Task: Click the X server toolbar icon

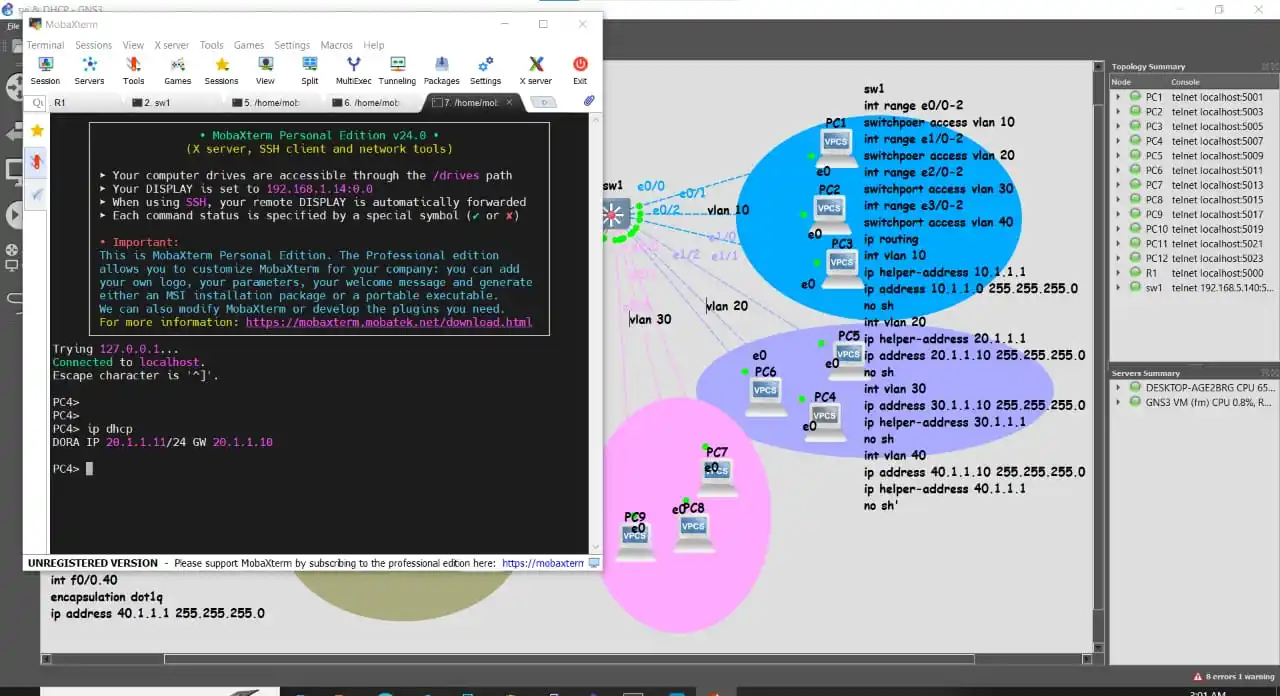Action: pos(536,70)
